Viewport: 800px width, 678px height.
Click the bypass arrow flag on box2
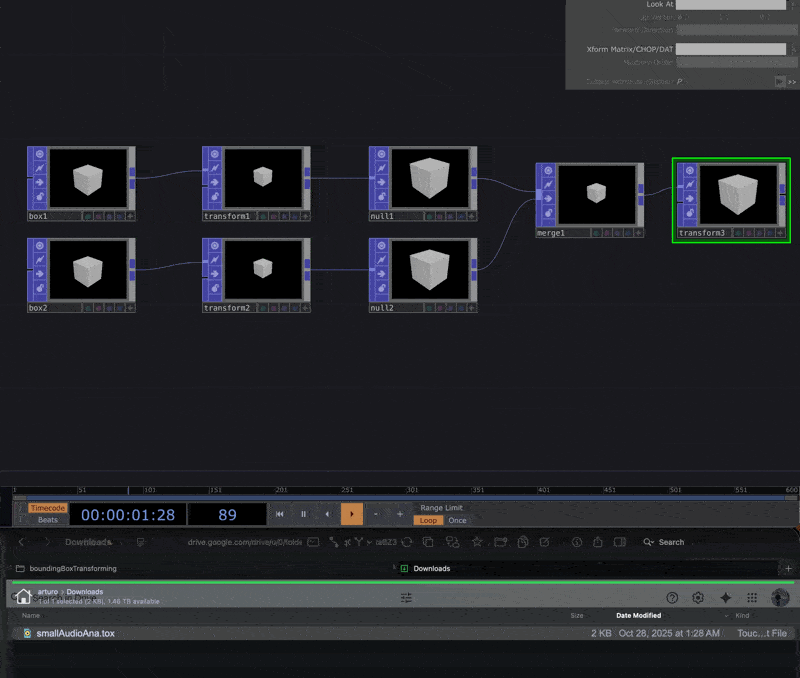click(38, 275)
